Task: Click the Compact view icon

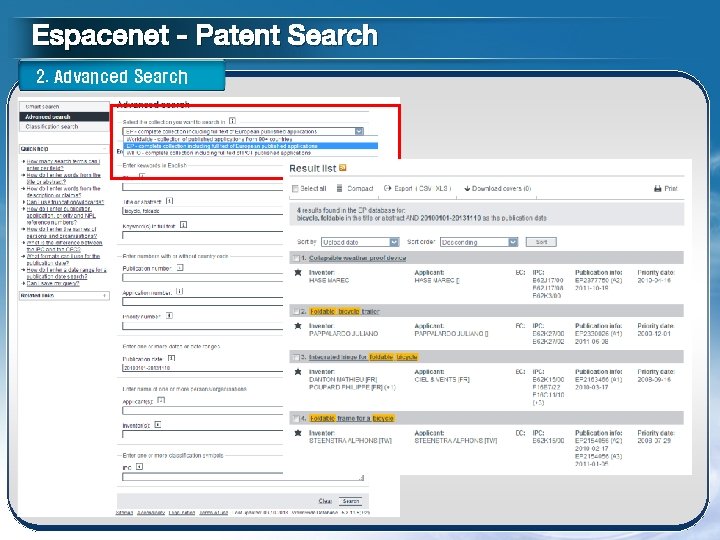Action: (339, 188)
